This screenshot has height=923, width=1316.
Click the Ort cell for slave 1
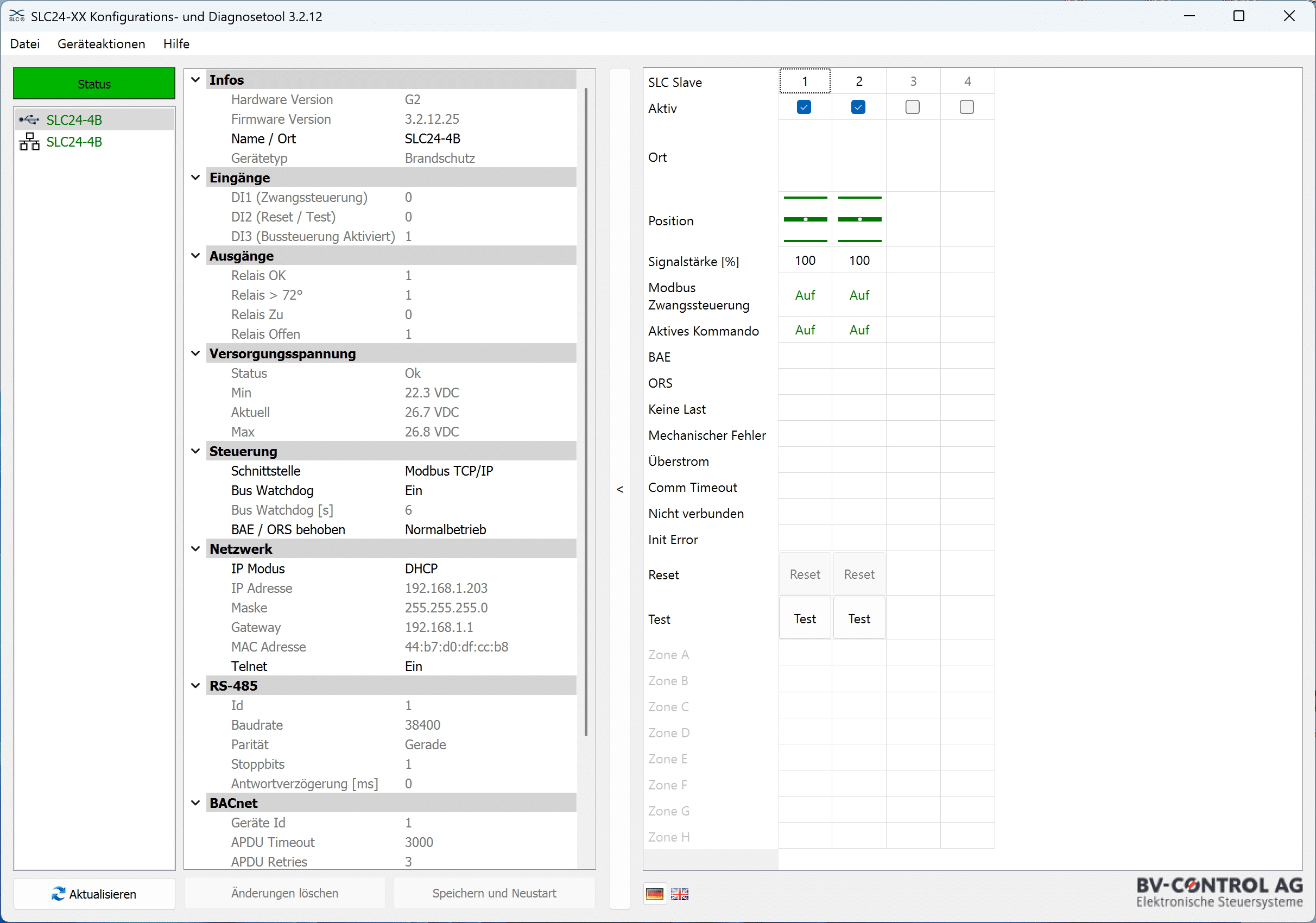click(x=805, y=156)
